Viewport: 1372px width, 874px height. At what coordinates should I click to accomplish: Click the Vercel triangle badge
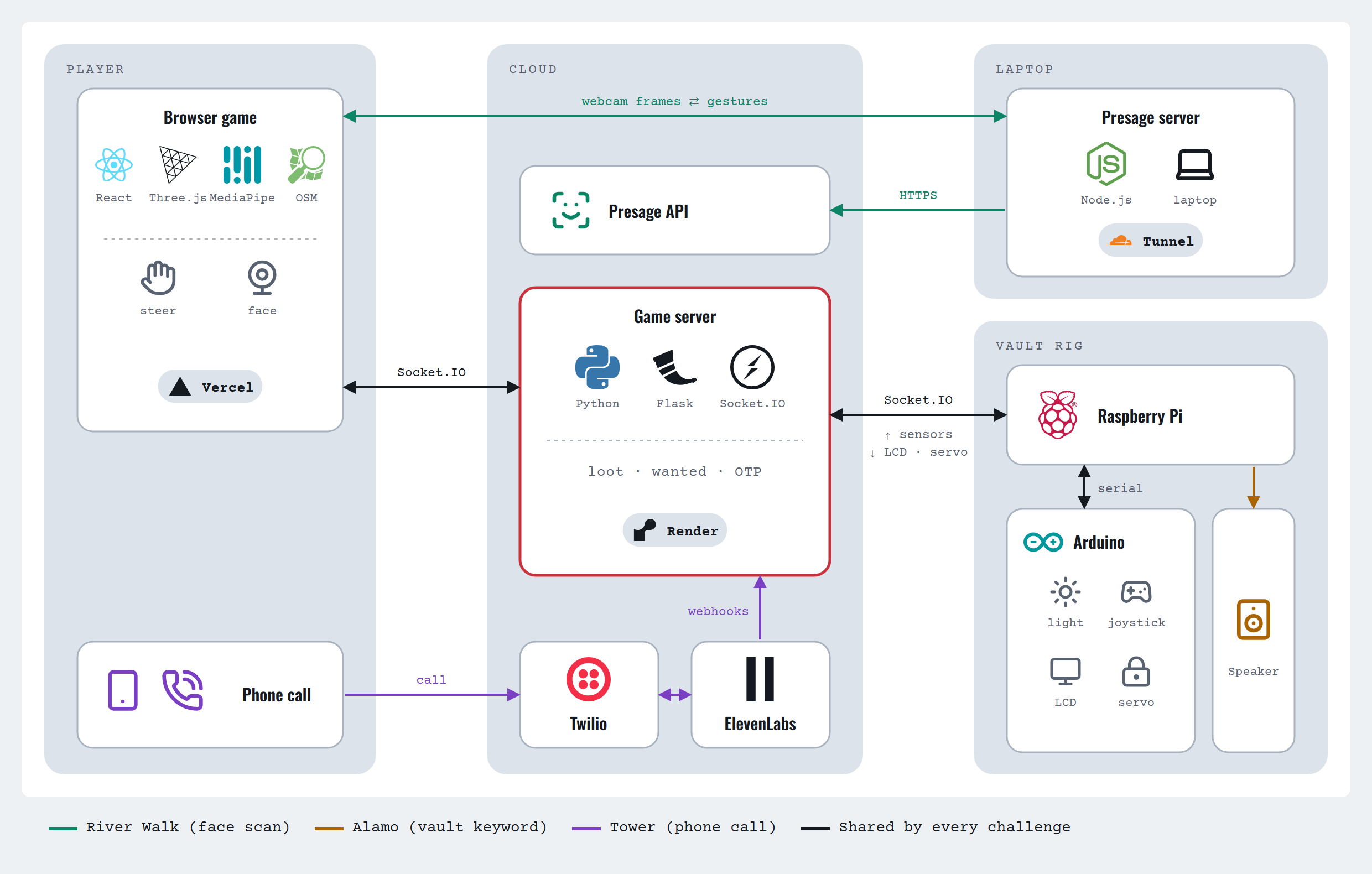coord(210,387)
